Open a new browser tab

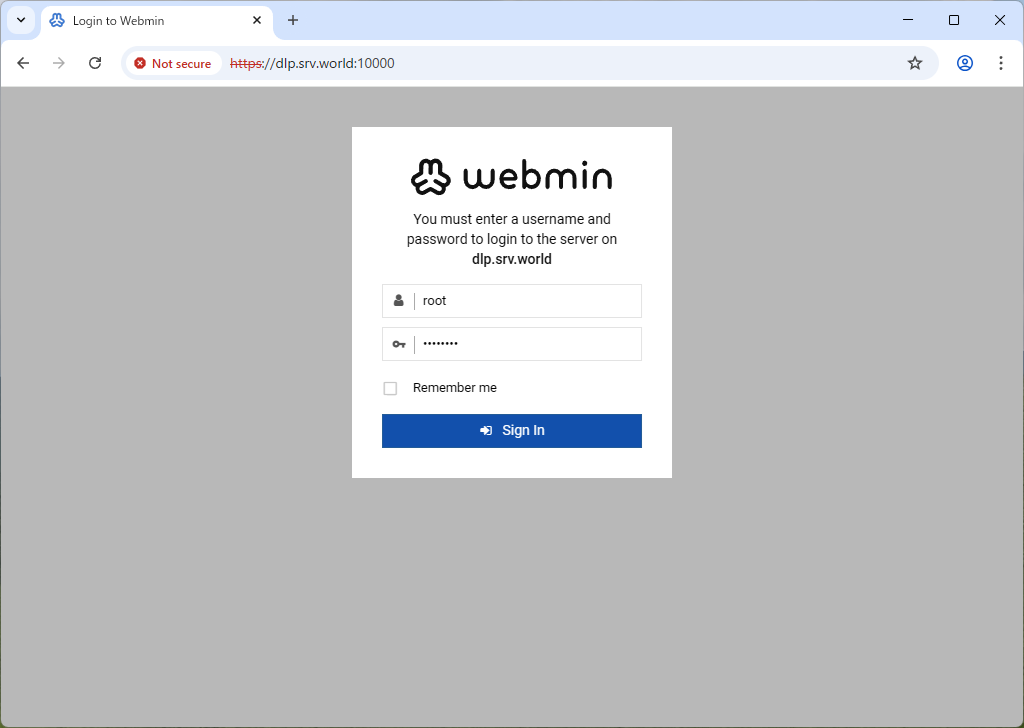(293, 20)
